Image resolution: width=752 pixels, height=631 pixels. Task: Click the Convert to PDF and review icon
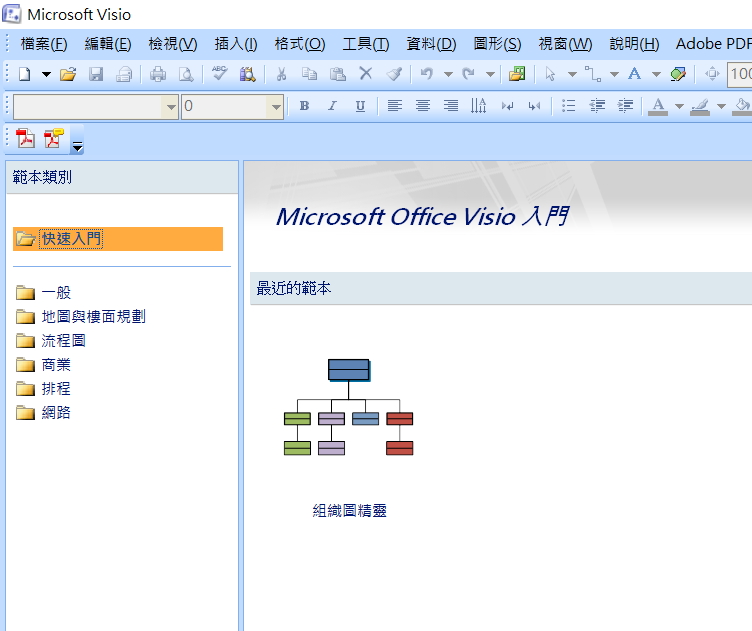click(54, 139)
